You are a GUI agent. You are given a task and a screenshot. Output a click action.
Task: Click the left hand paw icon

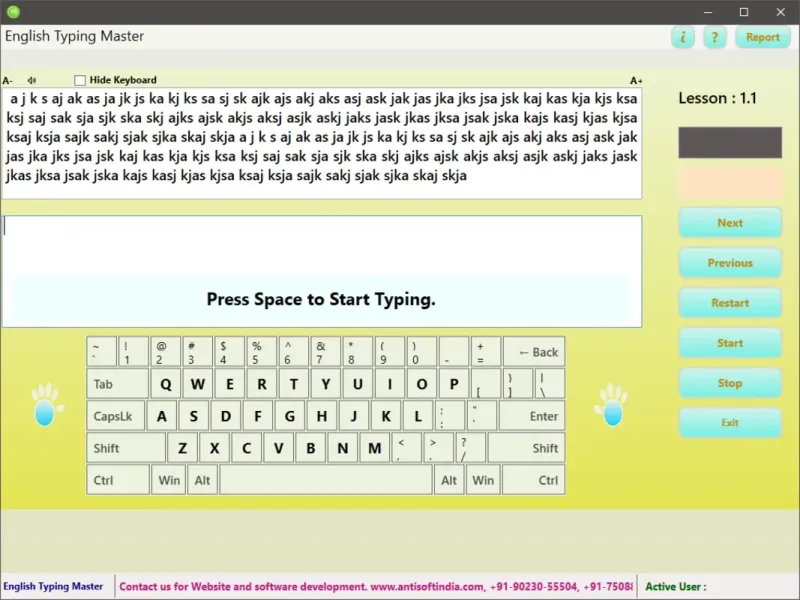tap(43, 405)
